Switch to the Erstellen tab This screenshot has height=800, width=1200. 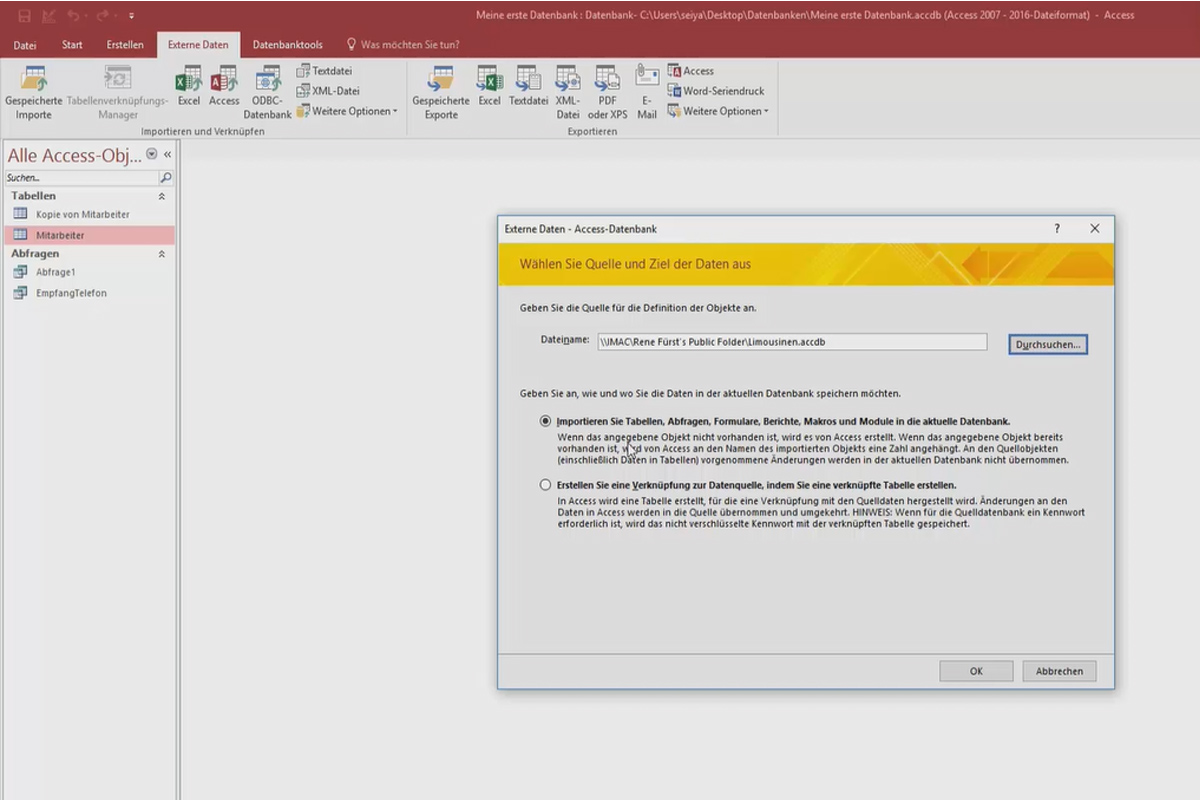pyautogui.click(x=125, y=45)
